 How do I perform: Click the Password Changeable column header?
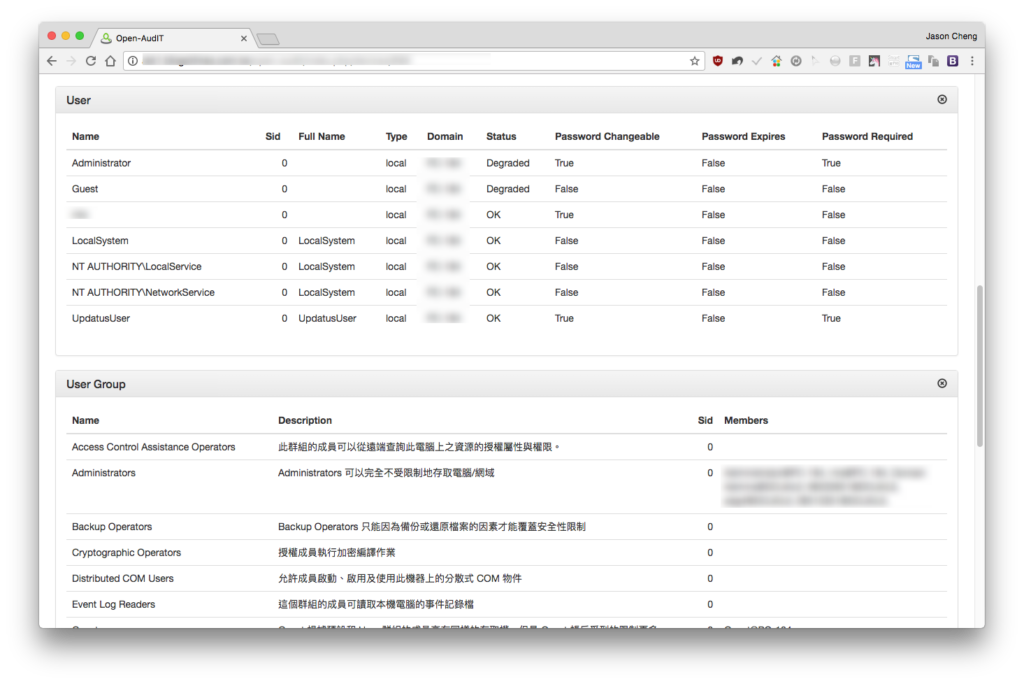pos(607,137)
